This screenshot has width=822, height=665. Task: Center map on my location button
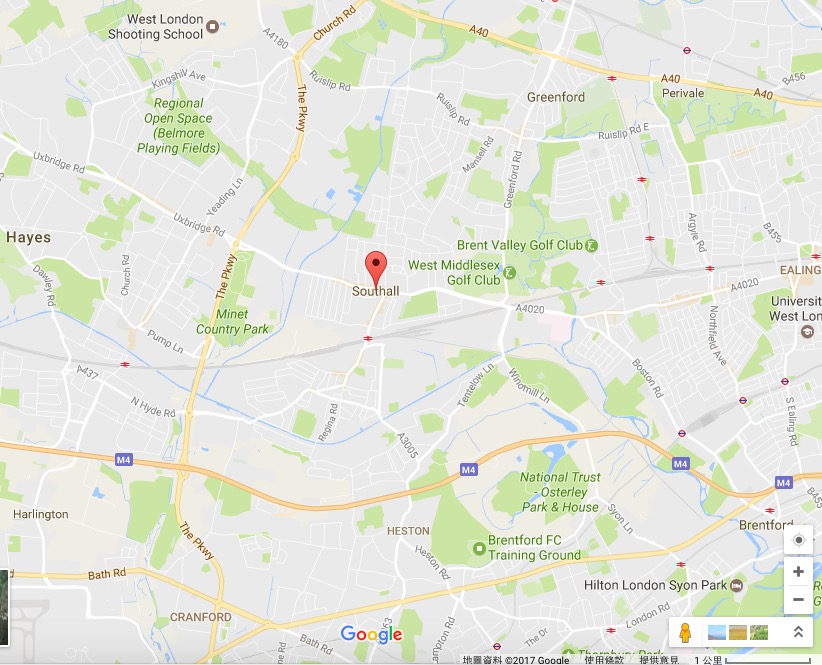(798, 540)
